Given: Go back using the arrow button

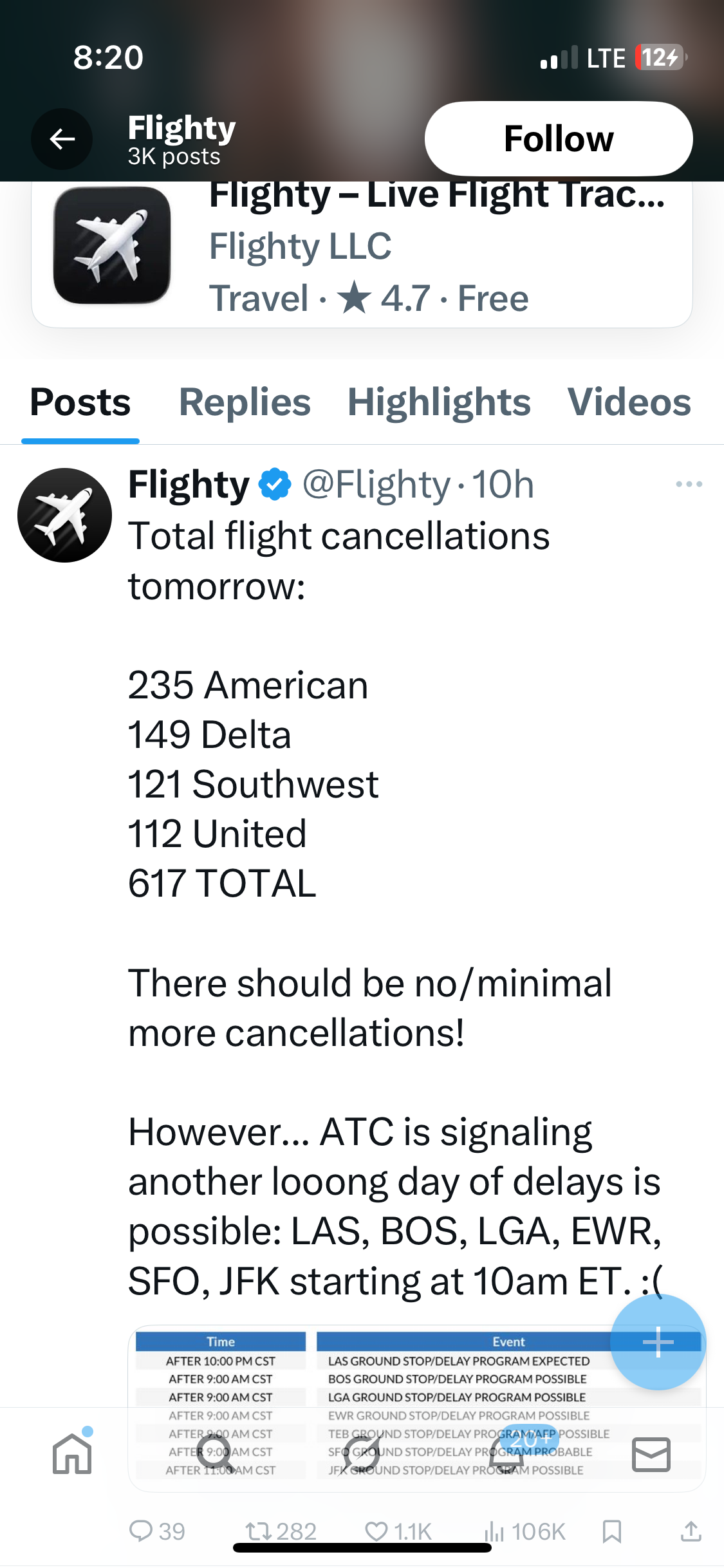Looking at the screenshot, I should tap(62, 138).
